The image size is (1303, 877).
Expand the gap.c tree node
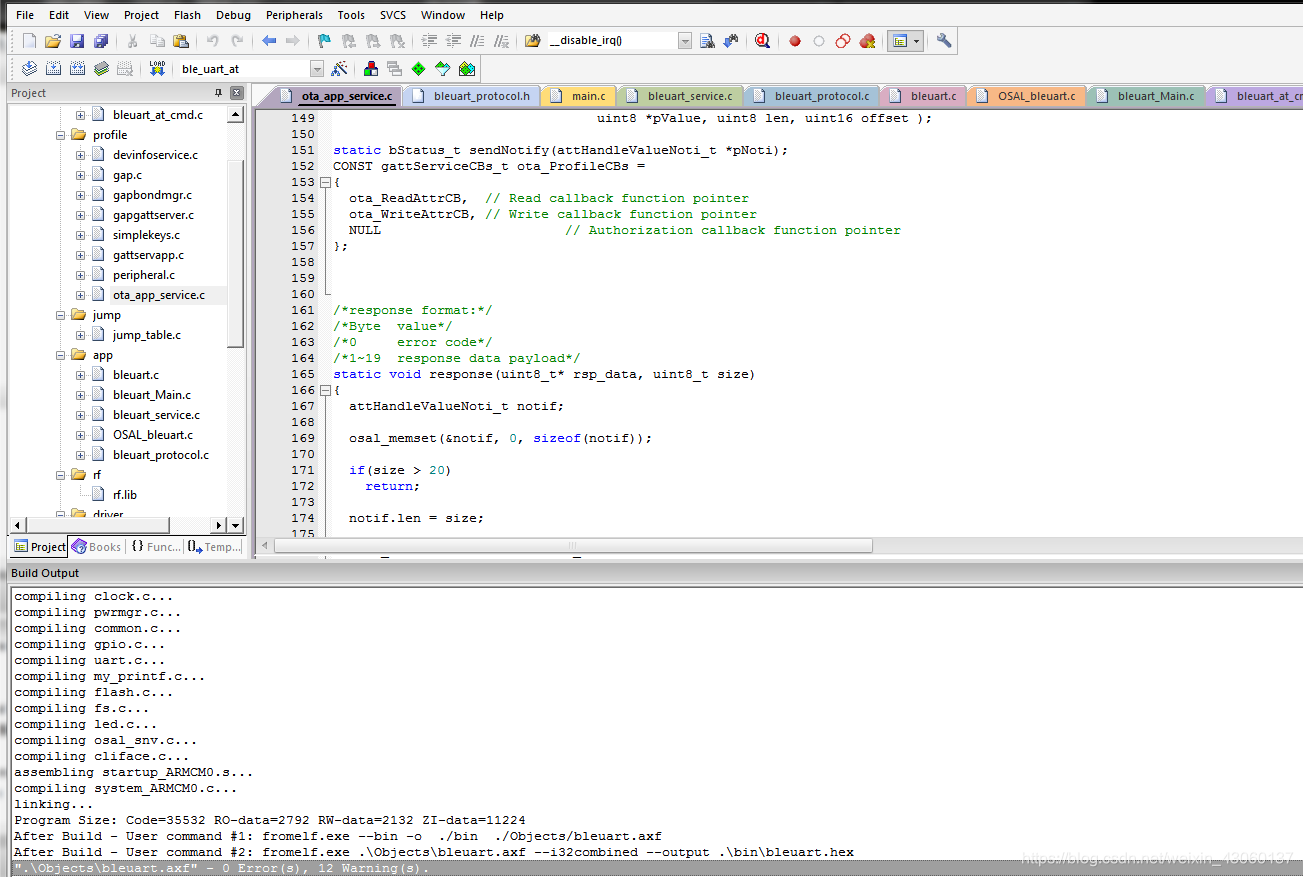pyautogui.click(x=80, y=175)
